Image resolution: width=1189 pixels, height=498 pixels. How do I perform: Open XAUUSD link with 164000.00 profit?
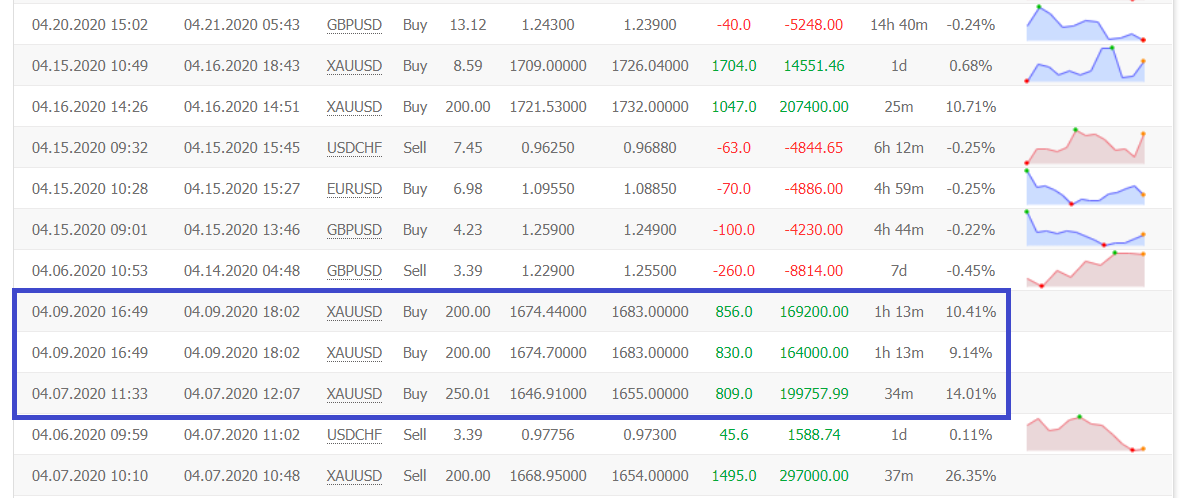click(x=354, y=352)
